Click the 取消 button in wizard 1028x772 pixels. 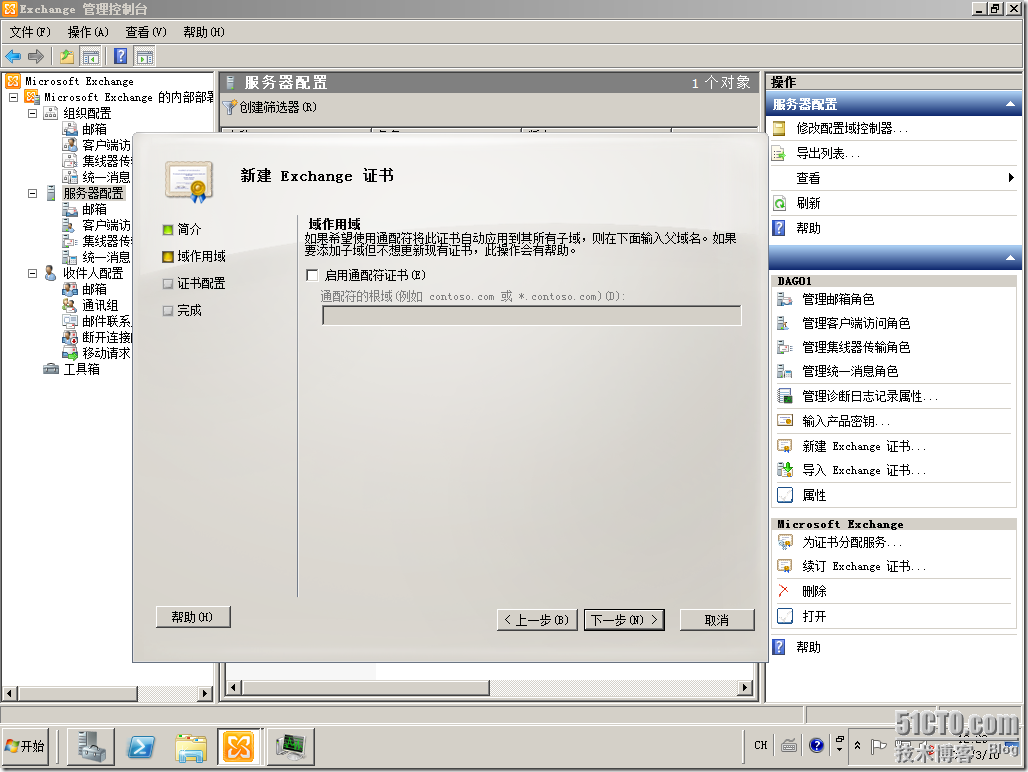(716, 620)
